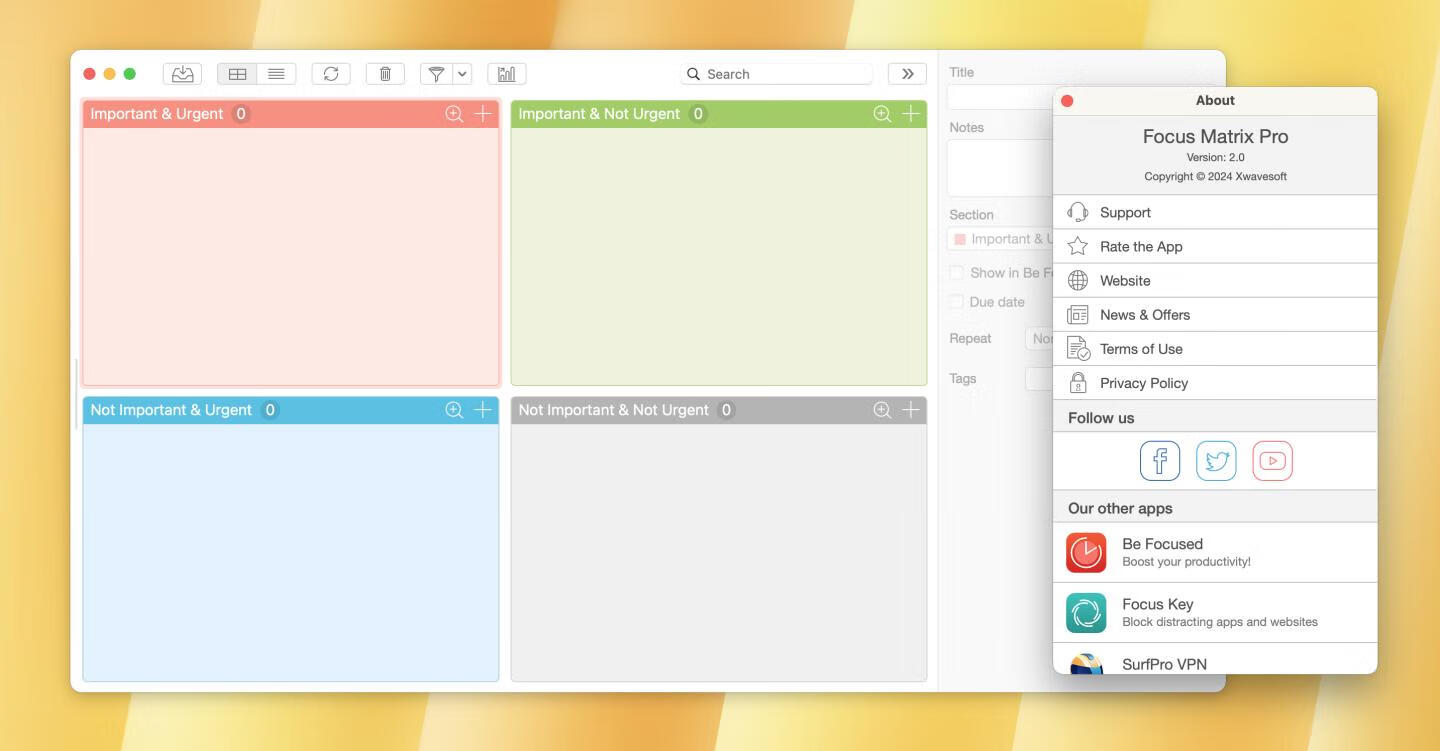This screenshot has height=751, width=1440.
Task: Open the YouTube follow icon
Action: click(1272, 461)
